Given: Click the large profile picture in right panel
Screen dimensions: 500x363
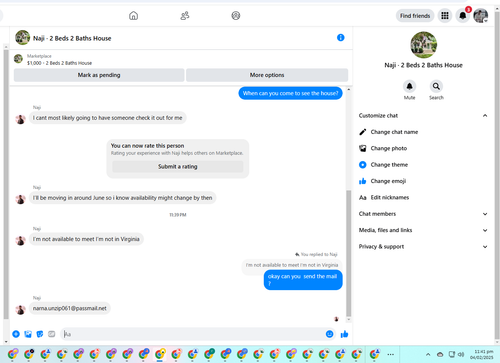Looking at the screenshot, I should [x=423, y=45].
